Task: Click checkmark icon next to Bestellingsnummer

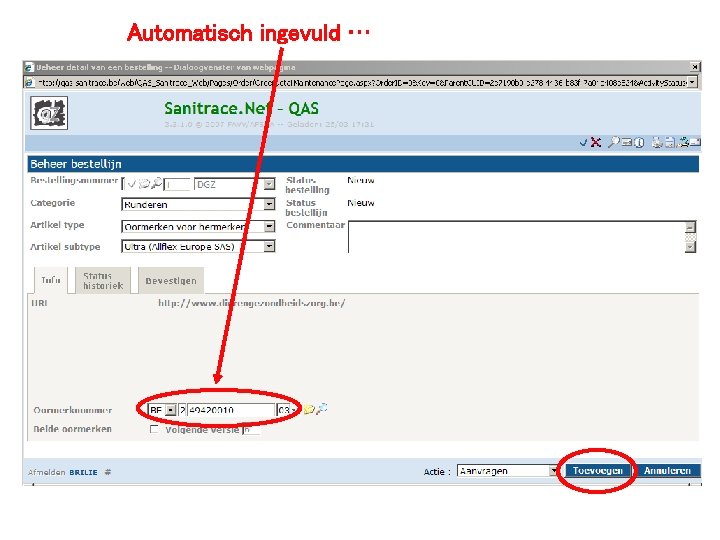Action: (x=132, y=185)
